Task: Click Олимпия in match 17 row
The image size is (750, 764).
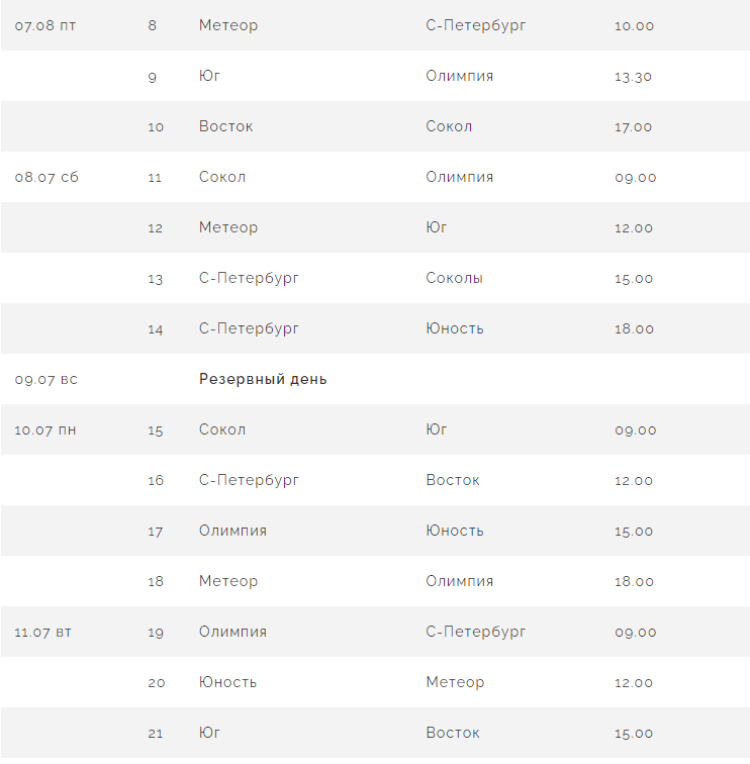Action: [x=233, y=531]
